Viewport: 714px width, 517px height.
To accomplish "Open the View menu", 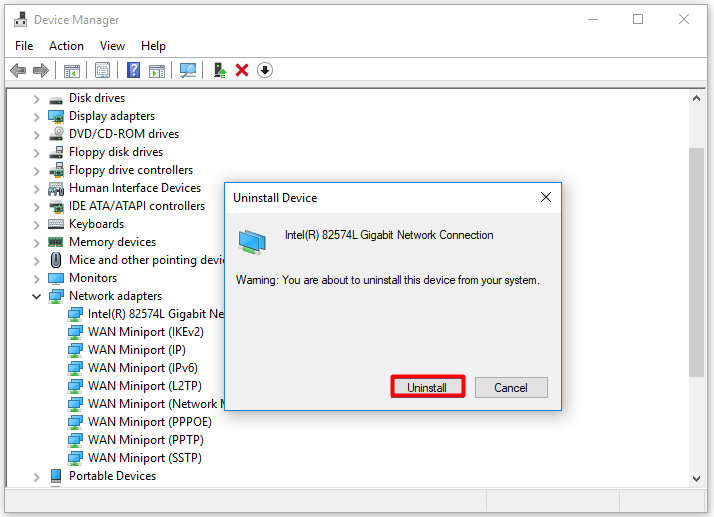I will pos(112,46).
